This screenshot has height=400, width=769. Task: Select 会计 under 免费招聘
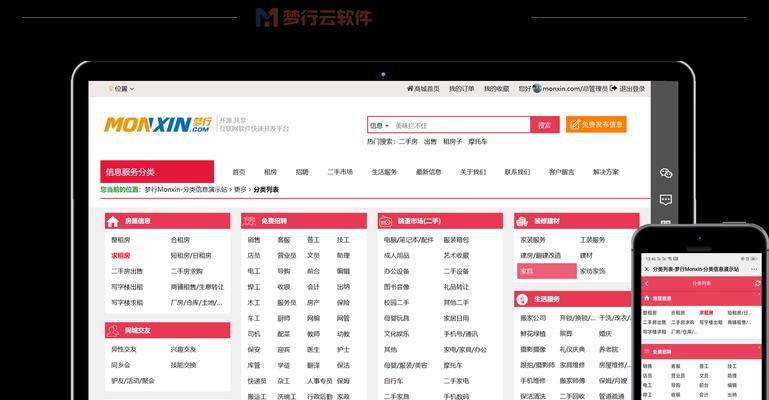(x=313, y=287)
